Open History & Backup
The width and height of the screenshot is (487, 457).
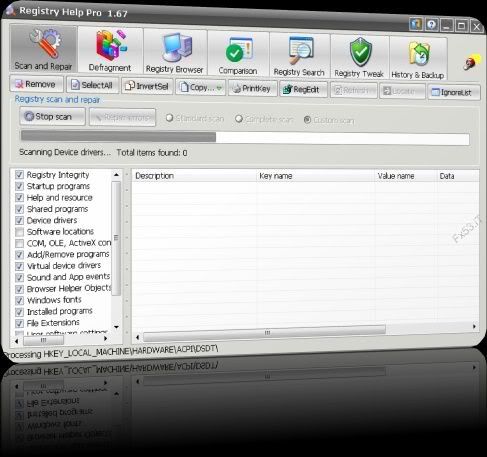tap(418, 59)
